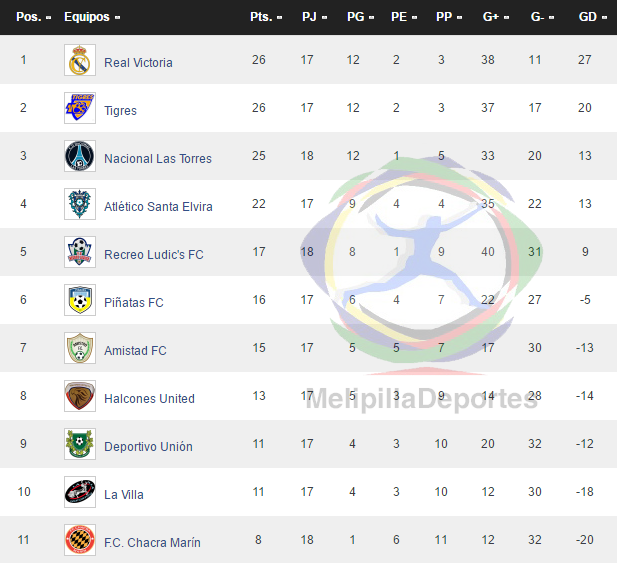Sort table by G+ goals scored
The image size is (618, 563).
(496, 17)
